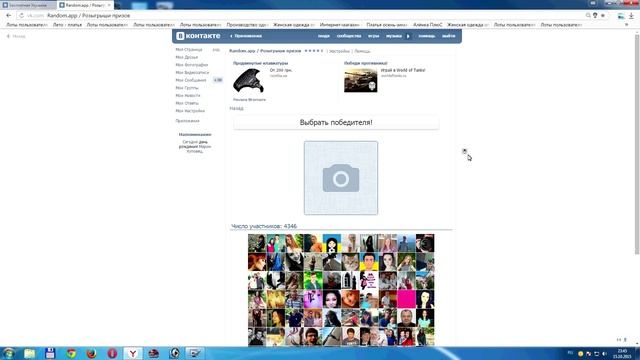Launch Opera from the taskbar
Screen dimensions: 640x360
coord(112,353)
